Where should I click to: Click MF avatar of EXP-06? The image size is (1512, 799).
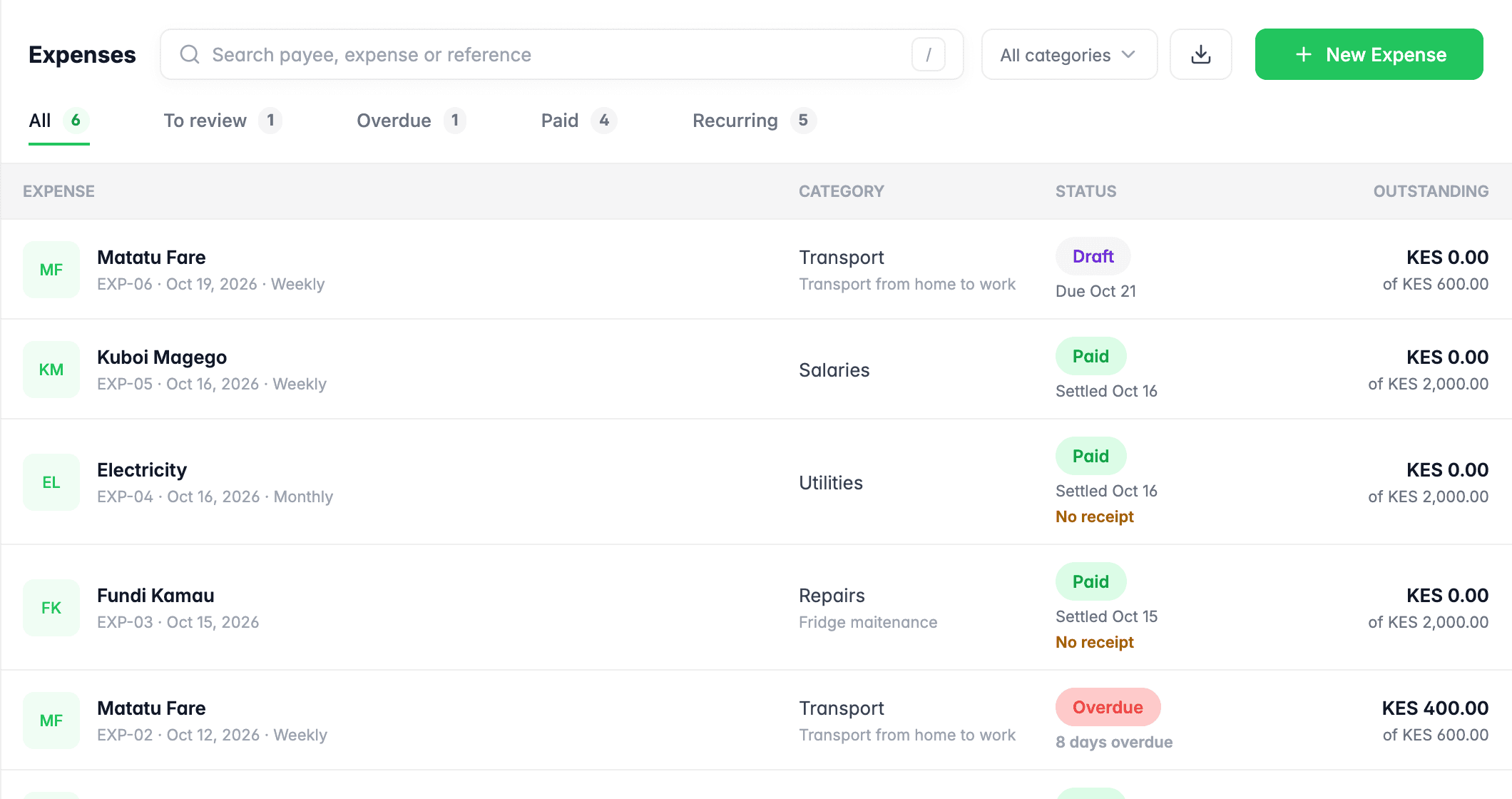[x=51, y=270]
